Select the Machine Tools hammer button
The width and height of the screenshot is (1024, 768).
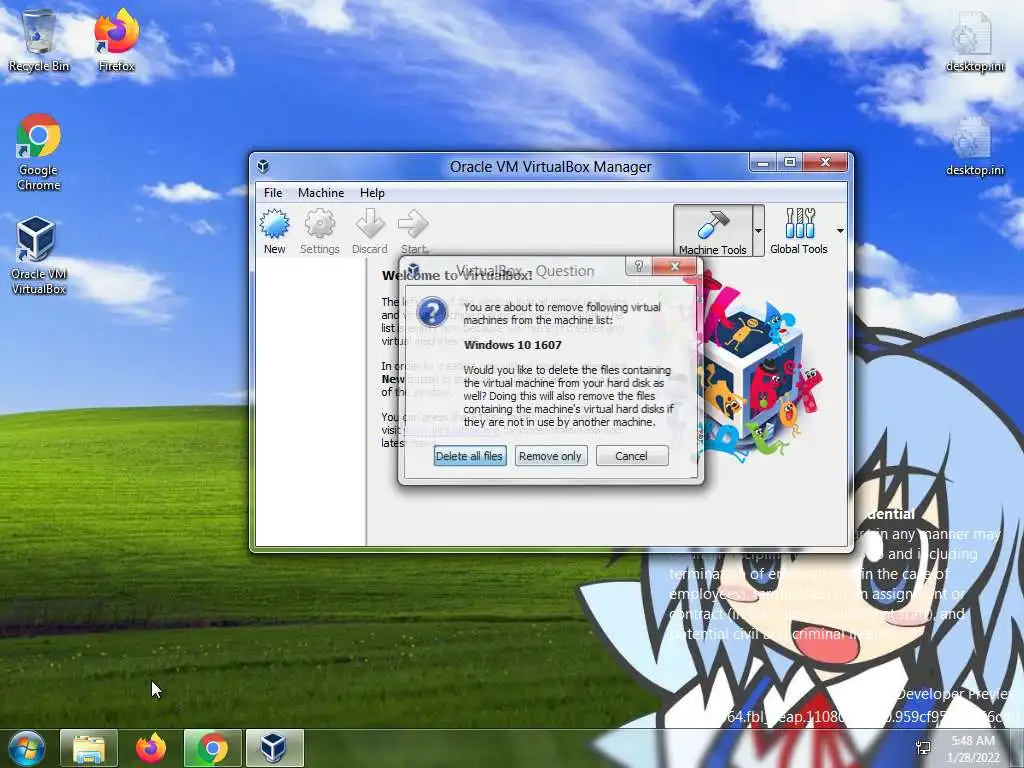[x=712, y=231]
